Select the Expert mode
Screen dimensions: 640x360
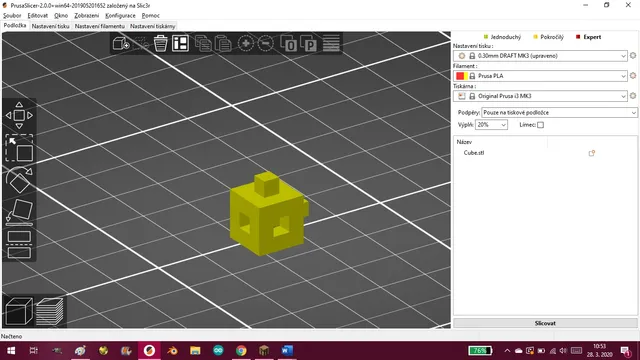click(x=589, y=37)
